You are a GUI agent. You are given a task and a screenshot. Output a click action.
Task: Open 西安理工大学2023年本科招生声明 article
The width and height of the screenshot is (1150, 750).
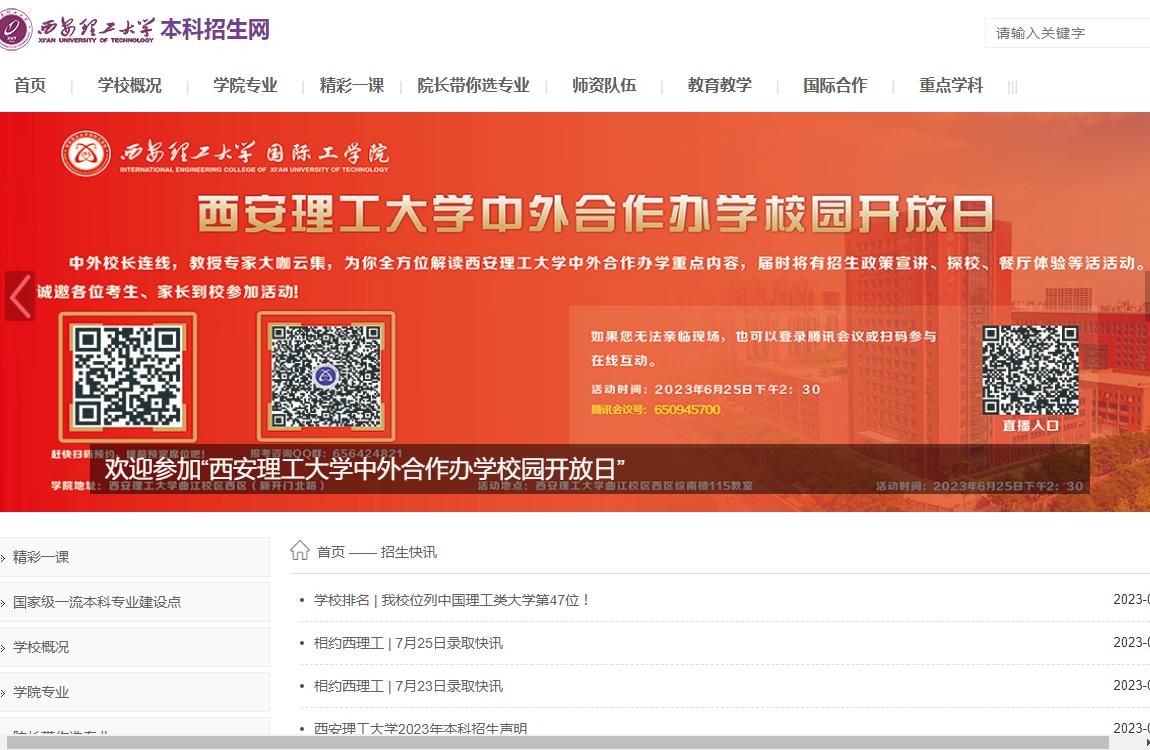[x=420, y=728]
